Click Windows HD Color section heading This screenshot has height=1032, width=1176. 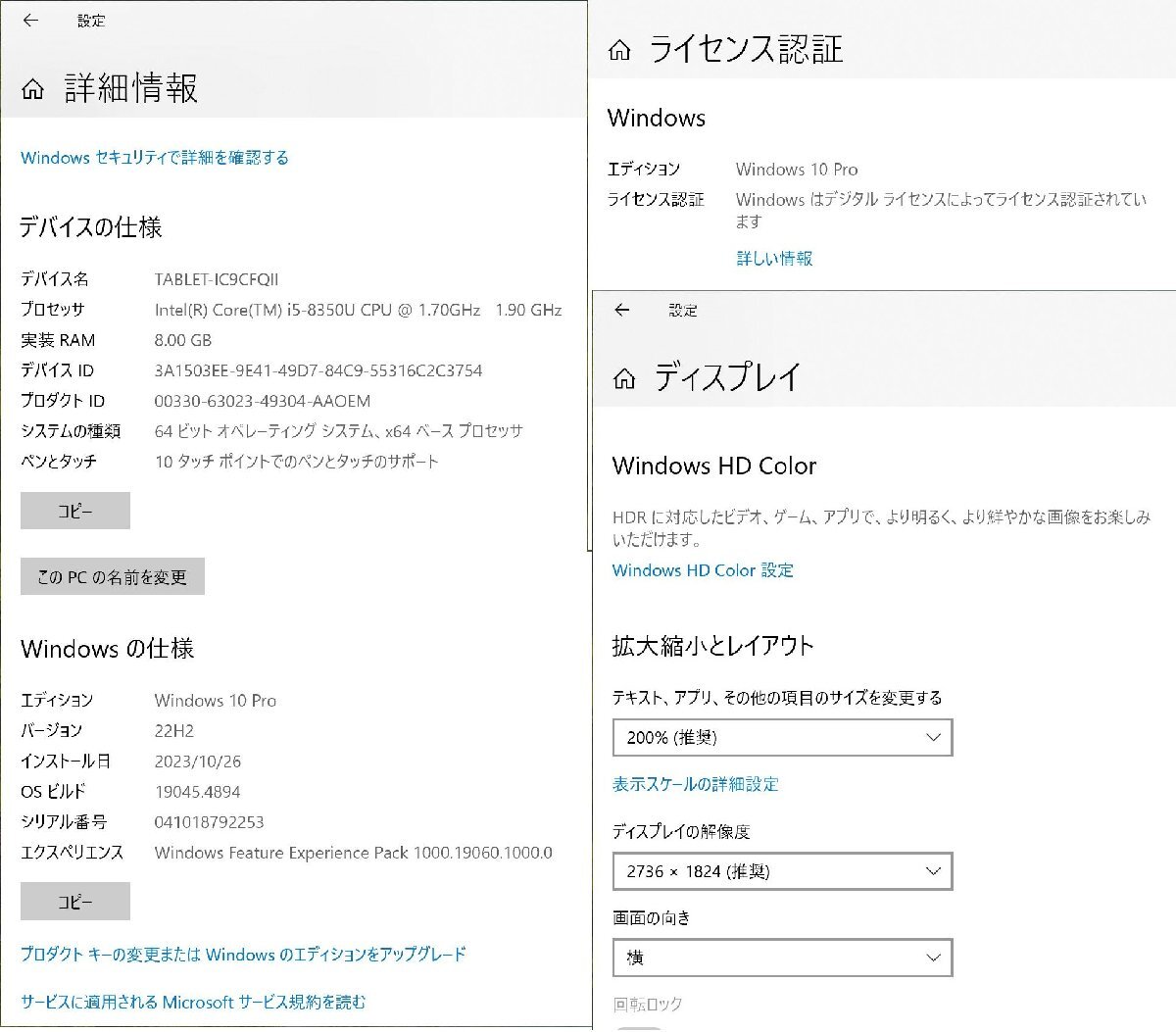coord(714,466)
